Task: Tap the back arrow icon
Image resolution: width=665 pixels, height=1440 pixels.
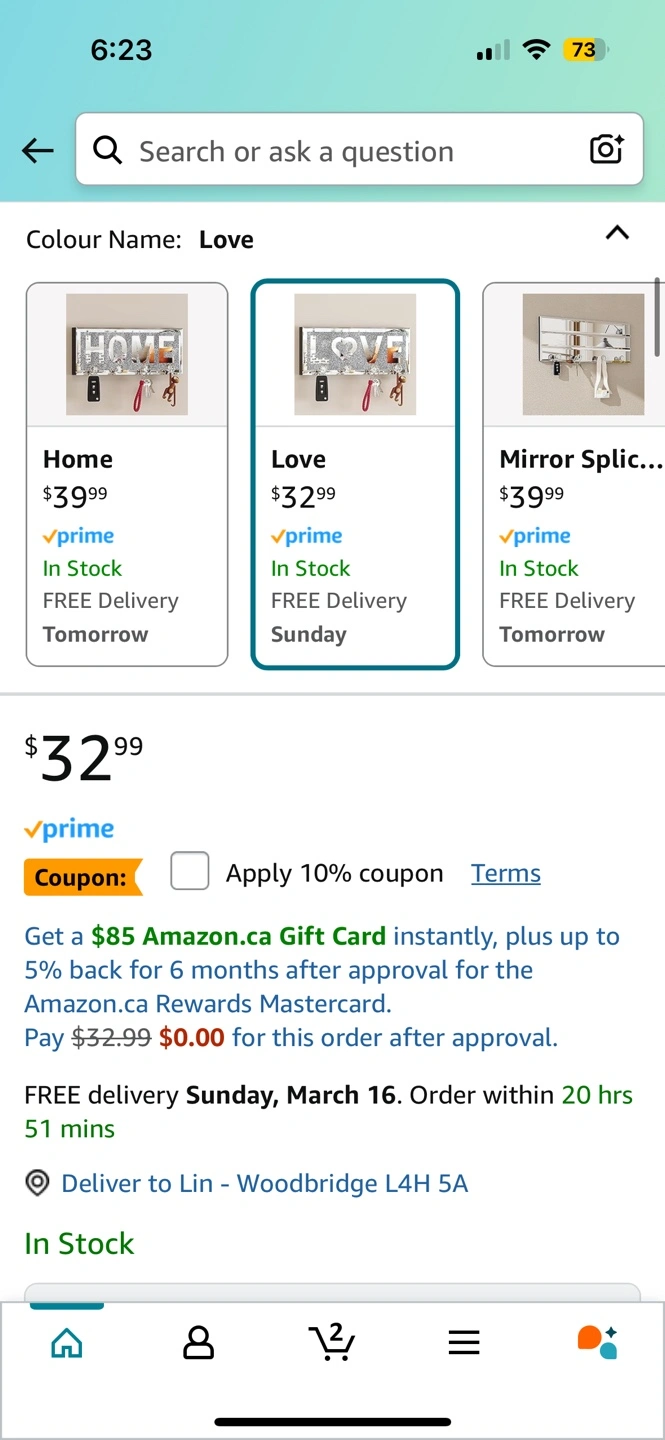Action: (x=38, y=151)
